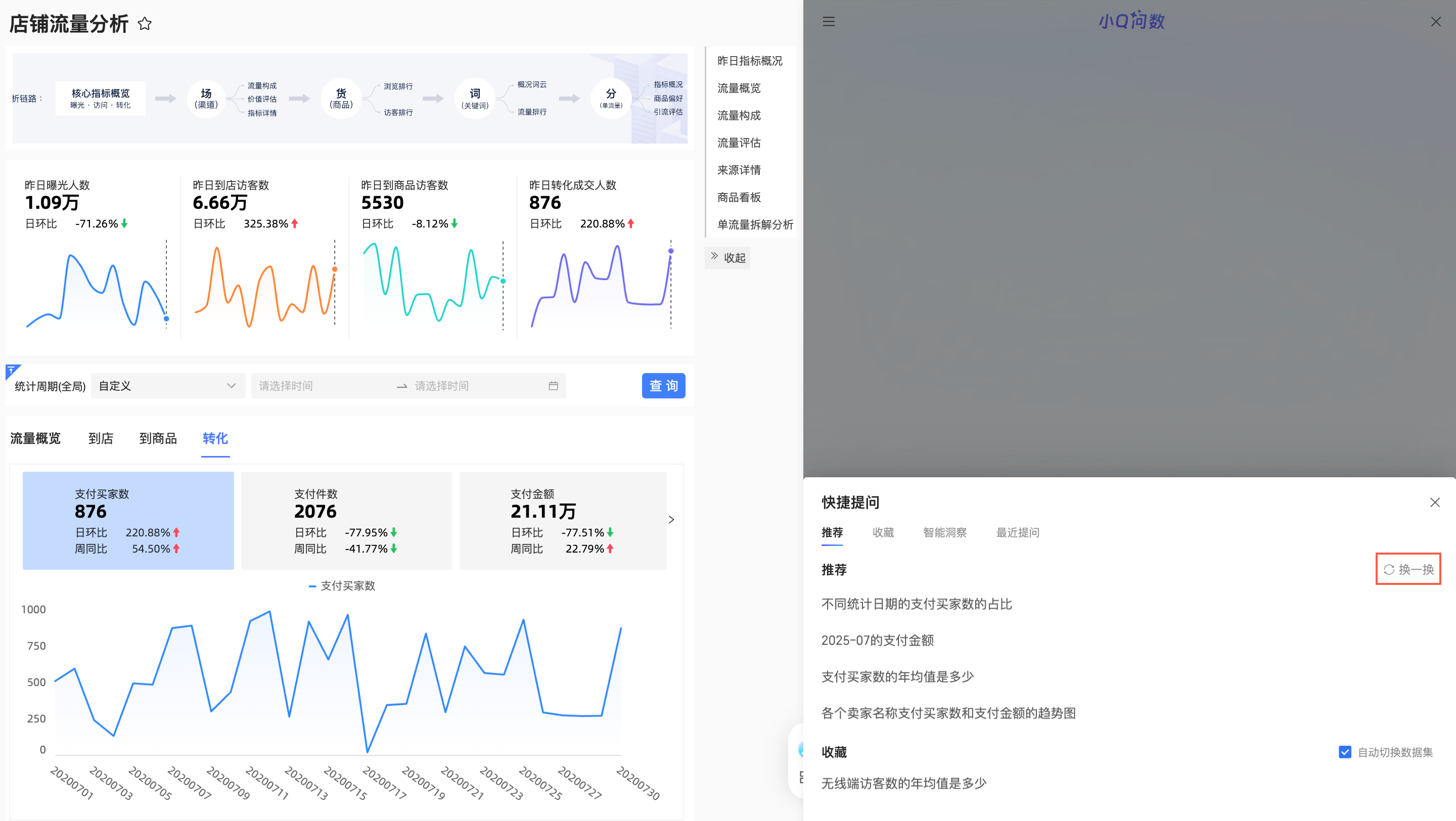Click the 换一换 refresh icon button
This screenshot has width=1456, height=821.
[1408, 569]
